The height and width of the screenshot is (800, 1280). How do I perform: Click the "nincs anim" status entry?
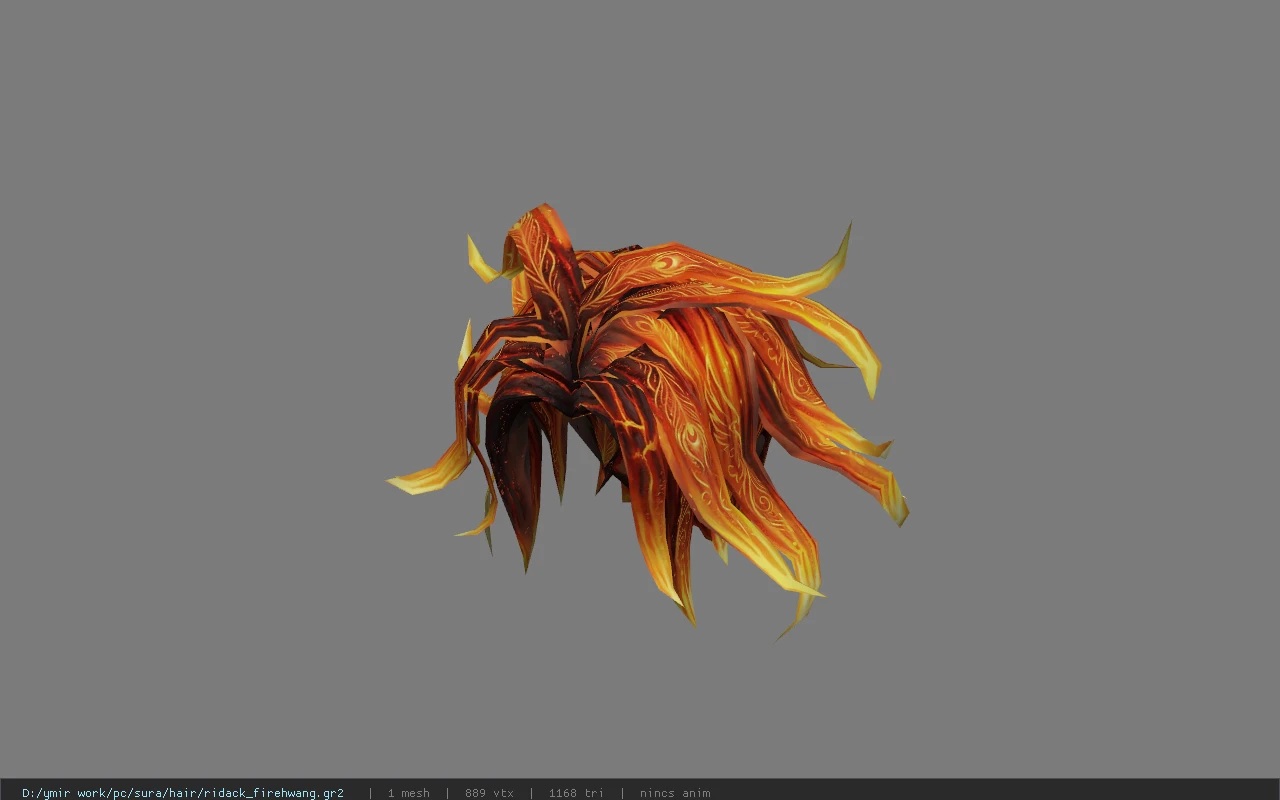(675, 793)
